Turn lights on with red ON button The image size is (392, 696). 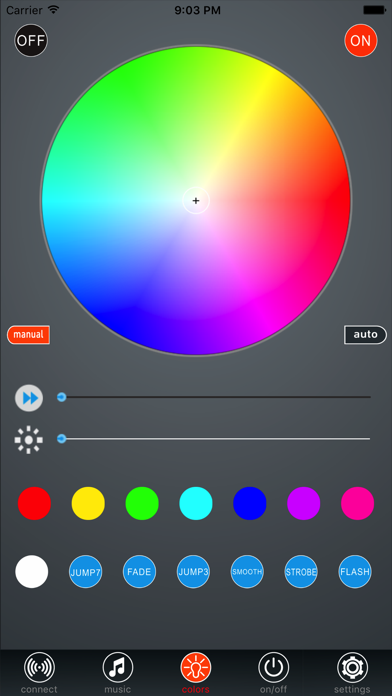point(360,40)
